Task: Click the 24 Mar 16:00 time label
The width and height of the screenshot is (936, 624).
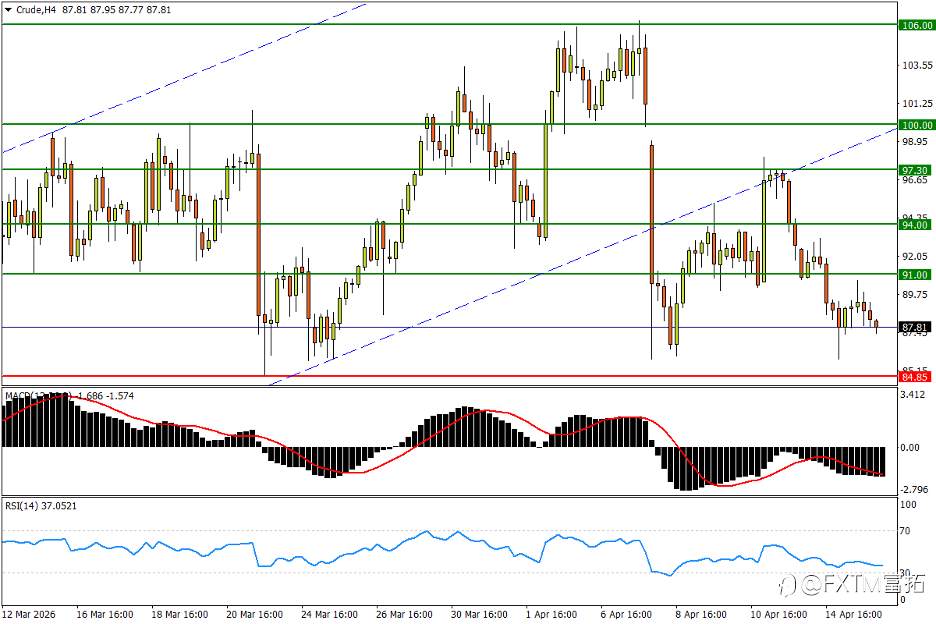Action: (x=330, y=614)
